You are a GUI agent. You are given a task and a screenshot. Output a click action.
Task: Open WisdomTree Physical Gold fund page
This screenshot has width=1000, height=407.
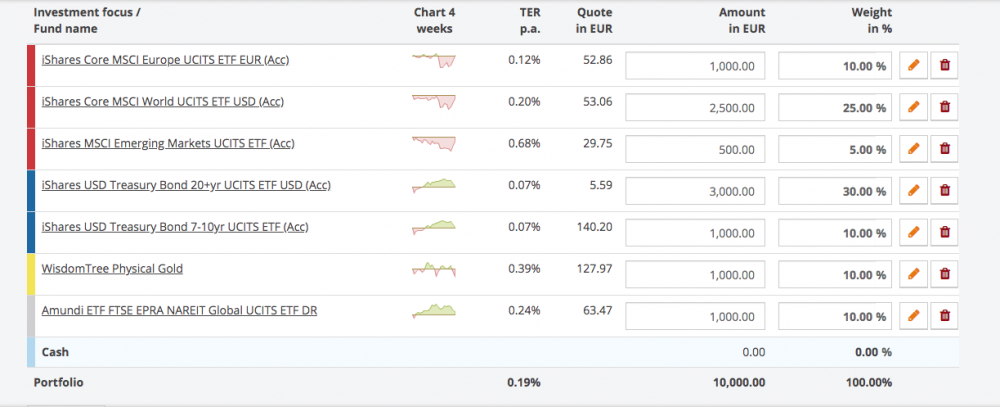112,268
